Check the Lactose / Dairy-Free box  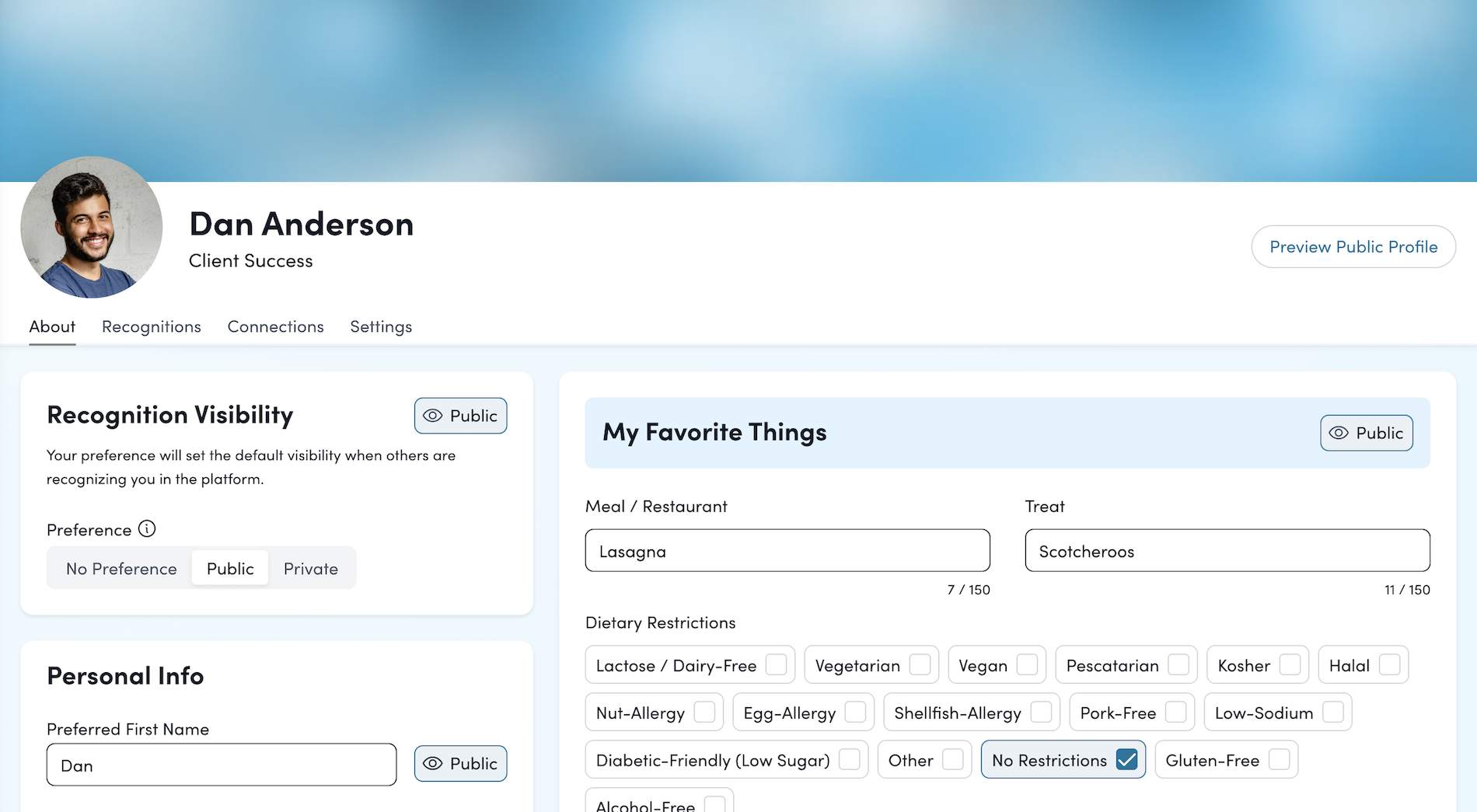(x=776, y=665)
